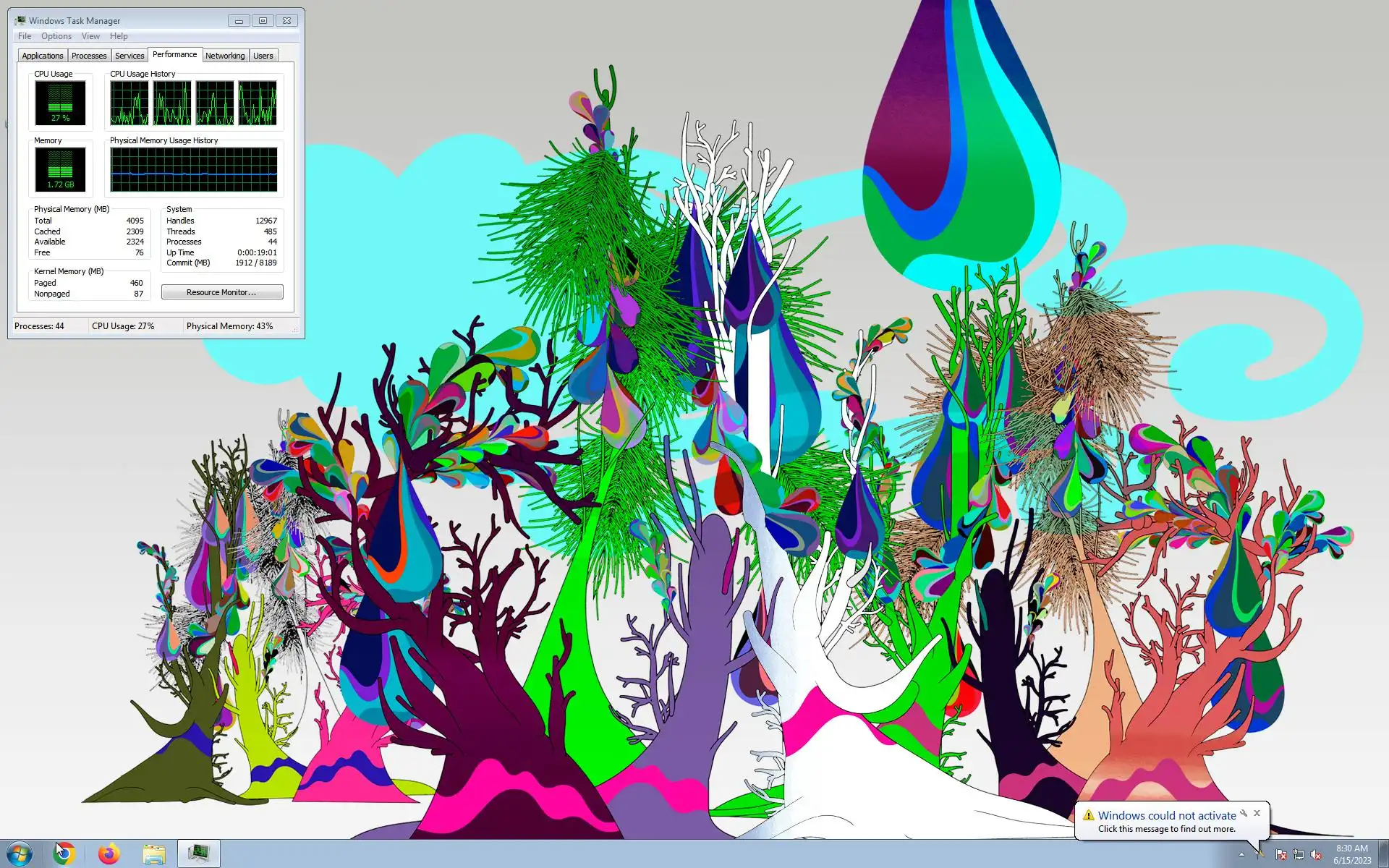
Task: Launch Google Chrome from taskbar
Action: coord(64,854)
